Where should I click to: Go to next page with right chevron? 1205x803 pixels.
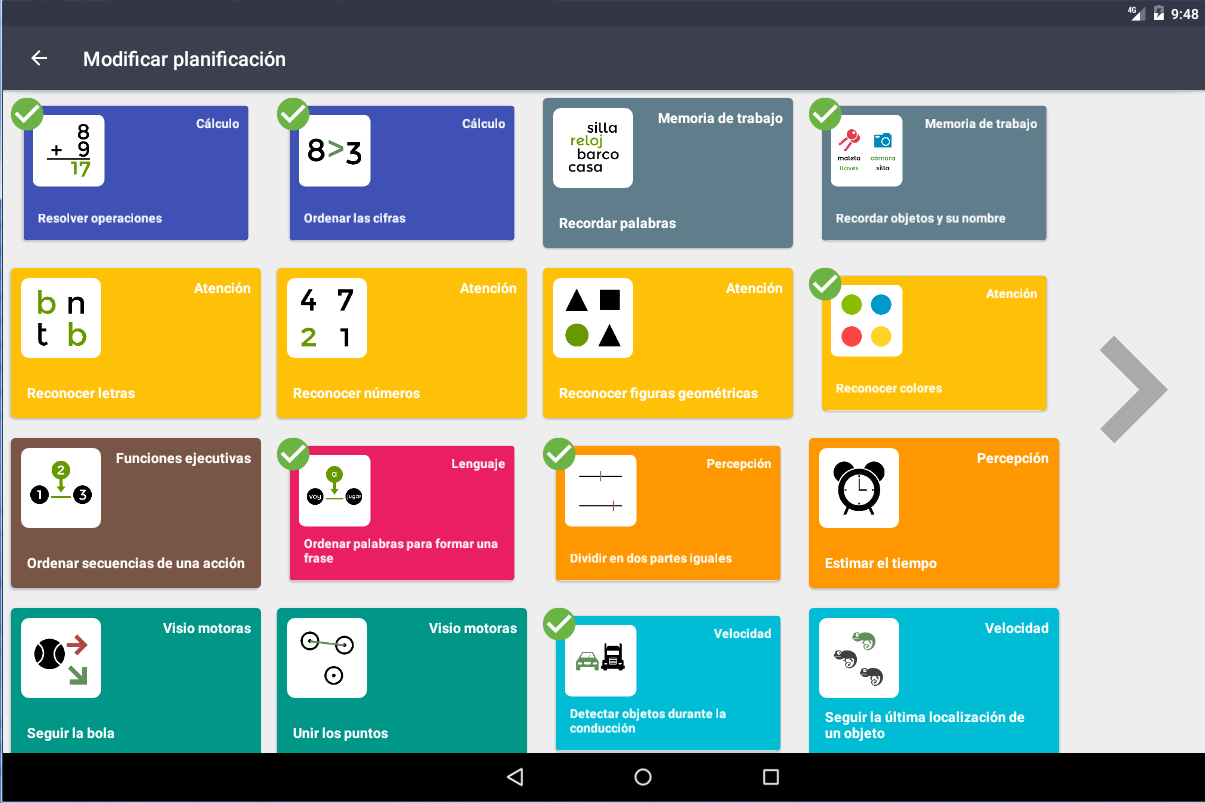pyautogui.click(x=1132, y=390)
